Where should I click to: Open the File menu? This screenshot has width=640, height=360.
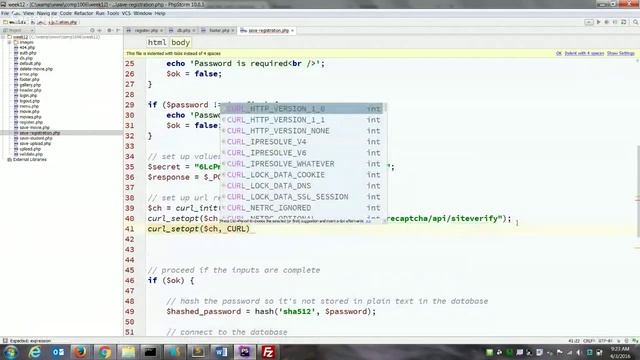coord(5,13)
